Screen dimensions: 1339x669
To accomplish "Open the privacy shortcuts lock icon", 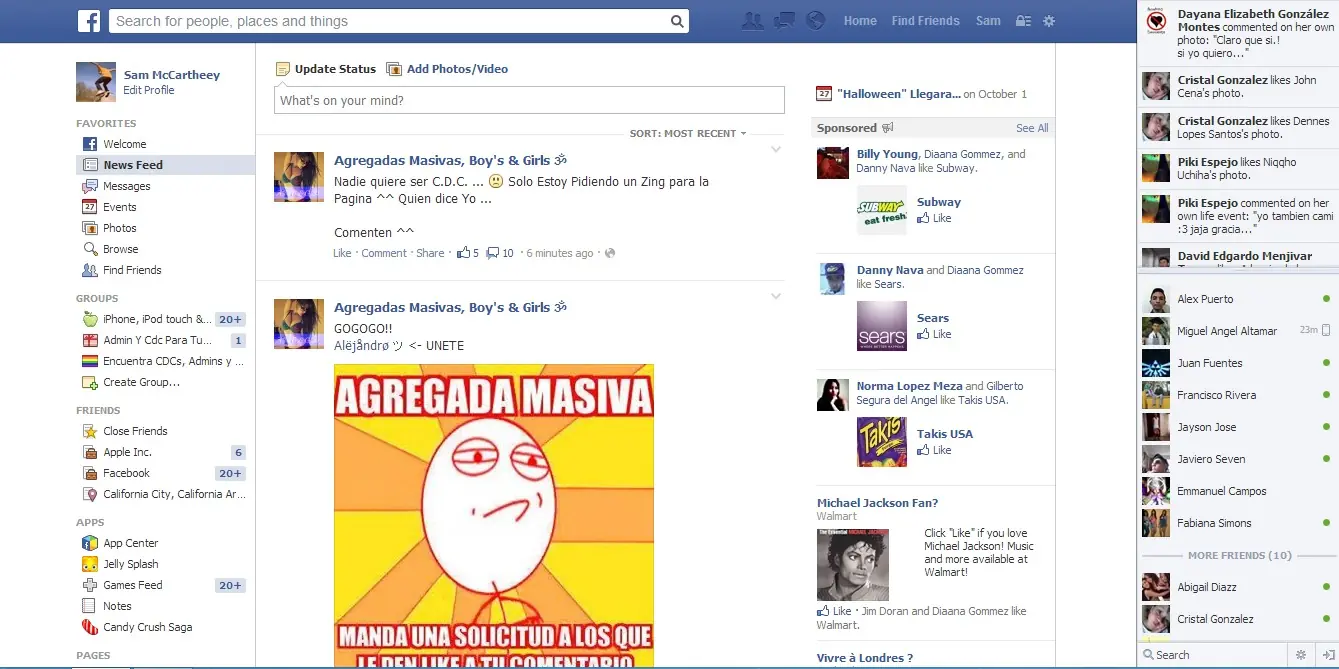I will [x=1023, y=21].
